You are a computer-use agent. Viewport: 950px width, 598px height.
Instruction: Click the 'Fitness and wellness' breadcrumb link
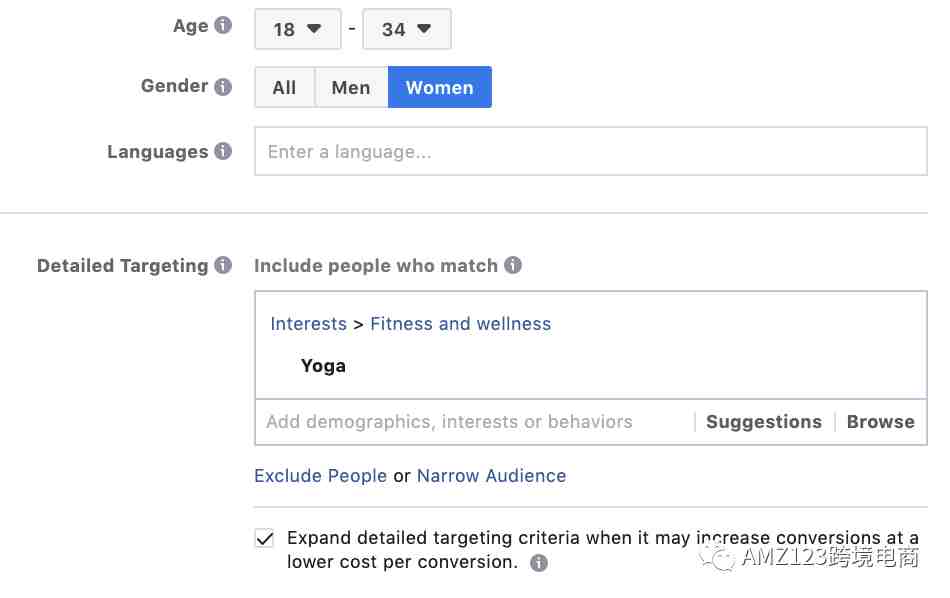click(x=460, y=324)
